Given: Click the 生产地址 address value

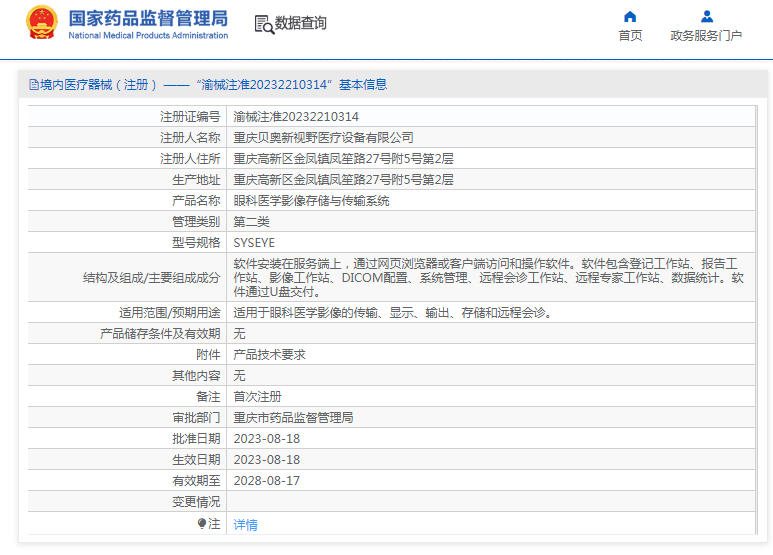Looking at the screenshot, I should click(x=343, y=180).
